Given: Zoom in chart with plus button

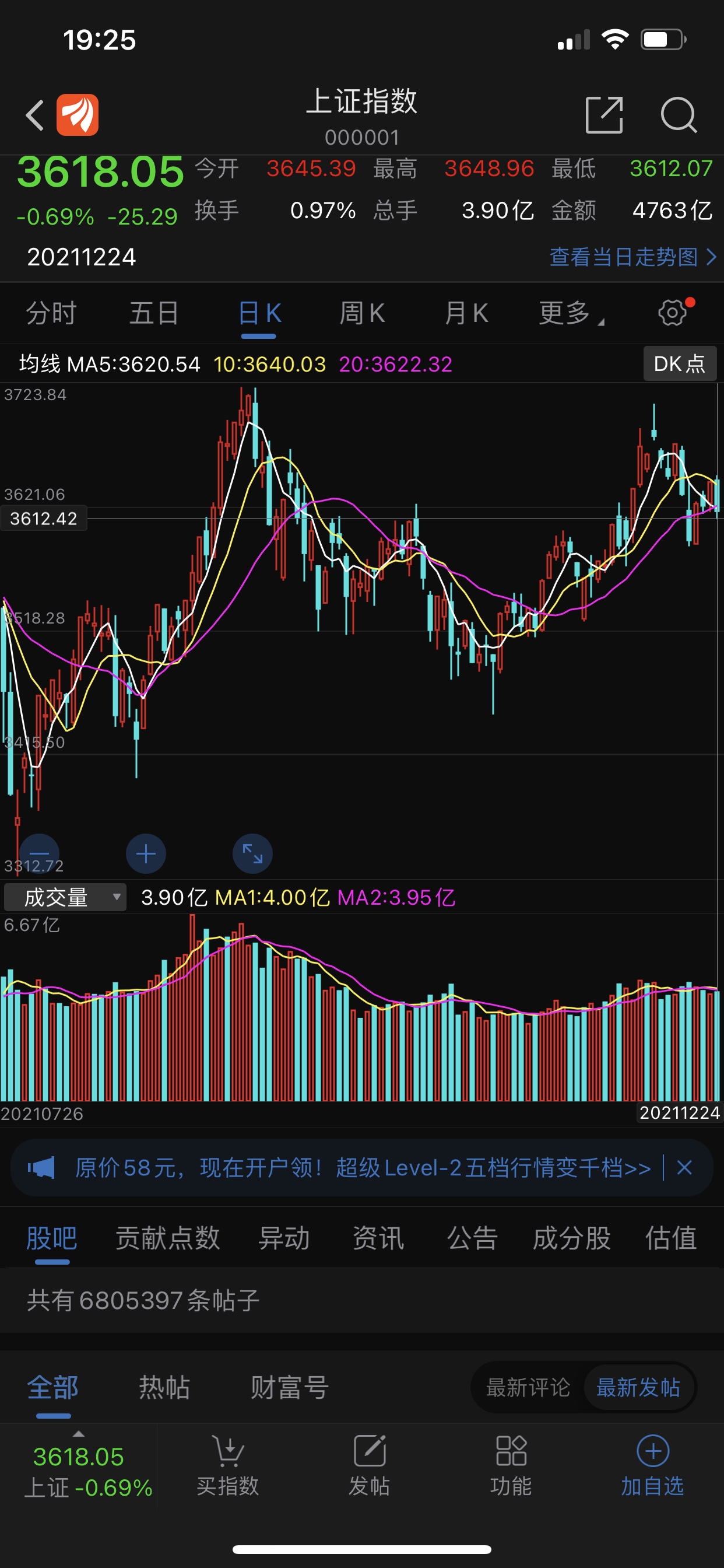Looking at the screenshot, I should (x=146, y=853).
